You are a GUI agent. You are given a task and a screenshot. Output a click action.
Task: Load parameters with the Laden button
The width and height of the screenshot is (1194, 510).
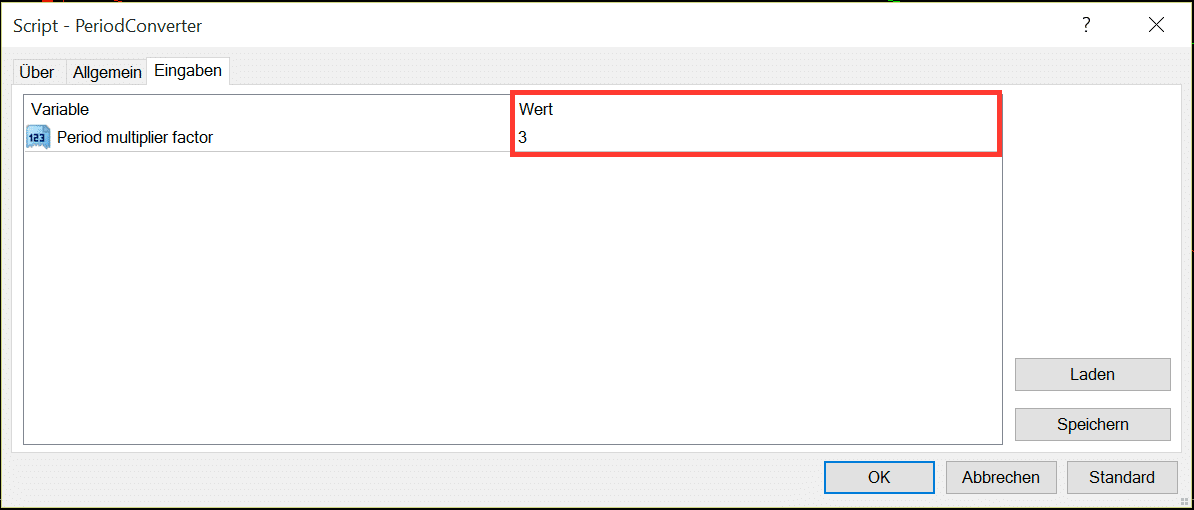[x=1092, y=375]
